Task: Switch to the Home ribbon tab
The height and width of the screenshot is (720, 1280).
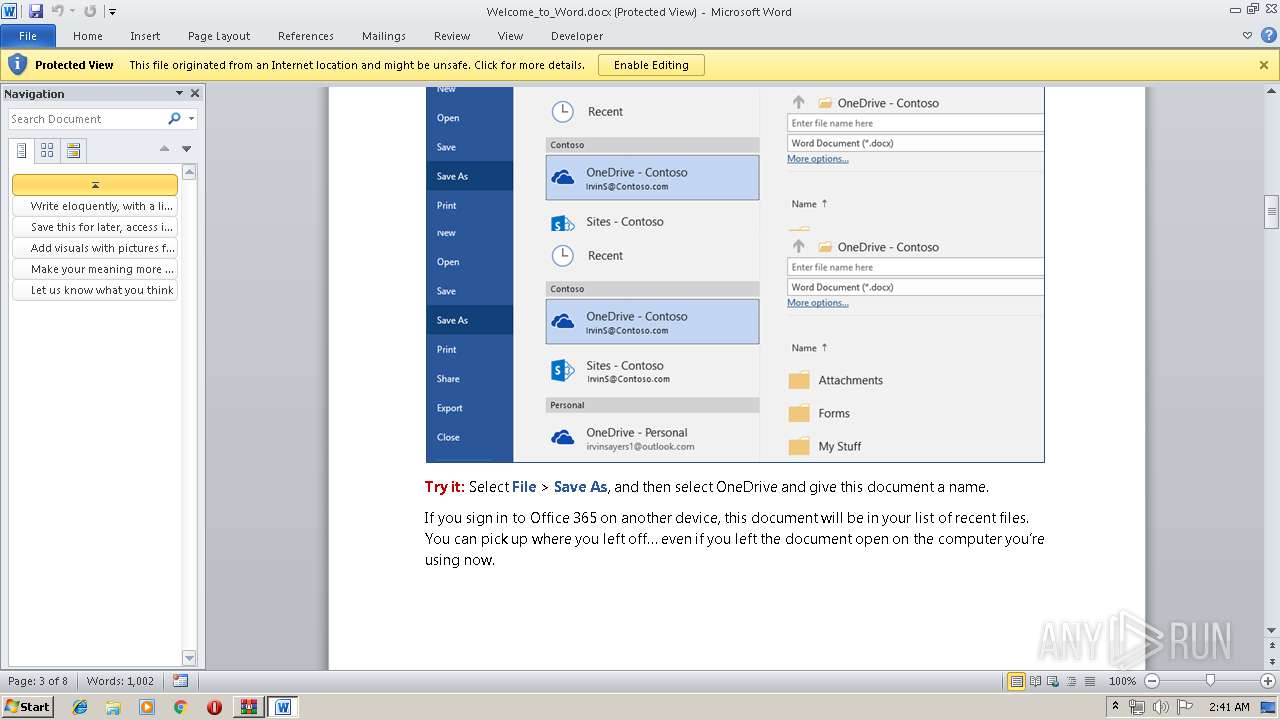Action: 88,36
